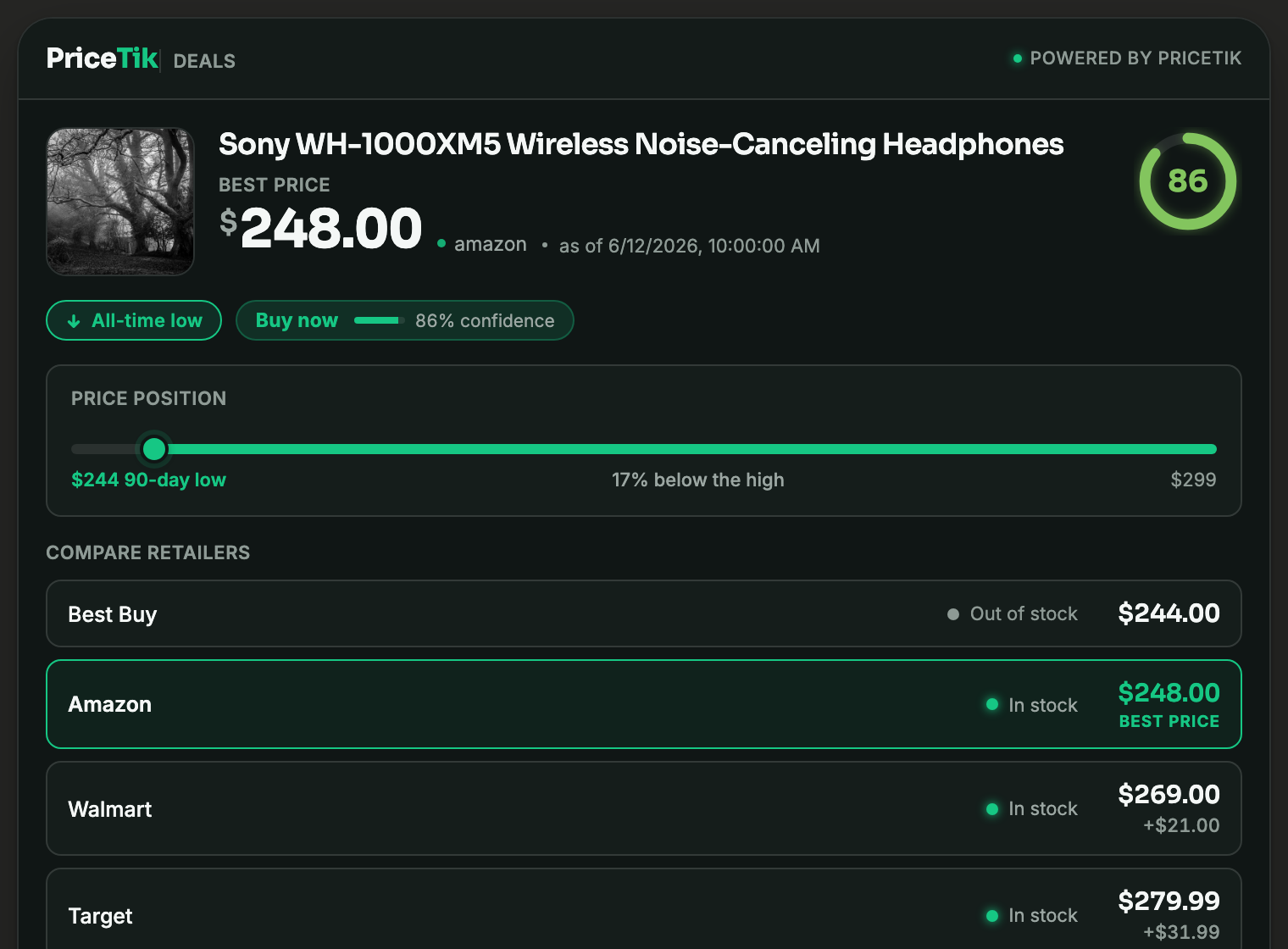1288x949 pixels.
Task: Click the Buy now recommendation pill
Action: pyautogui.click(x=404, y=320)
